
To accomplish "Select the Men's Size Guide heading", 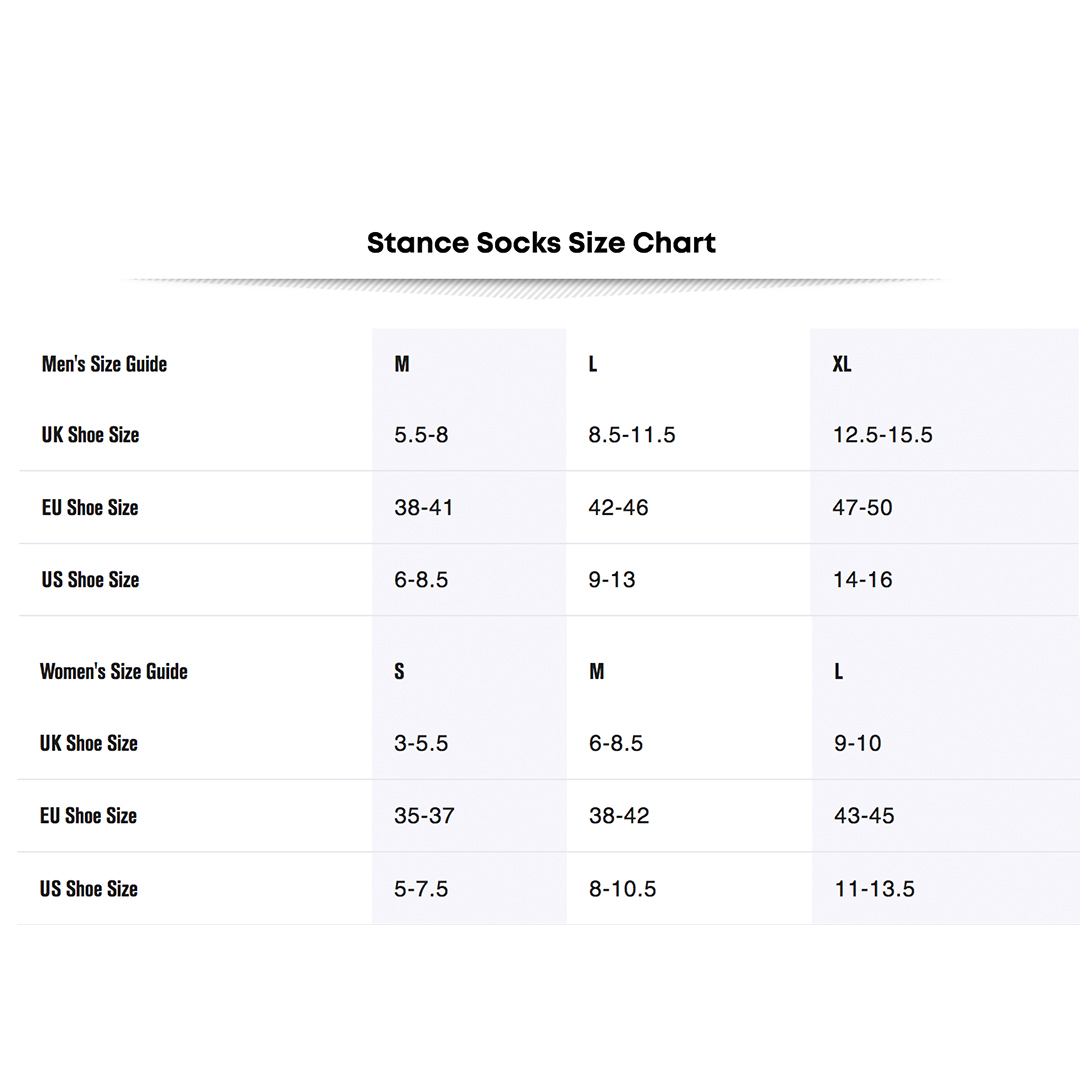I will coord(104,364).
